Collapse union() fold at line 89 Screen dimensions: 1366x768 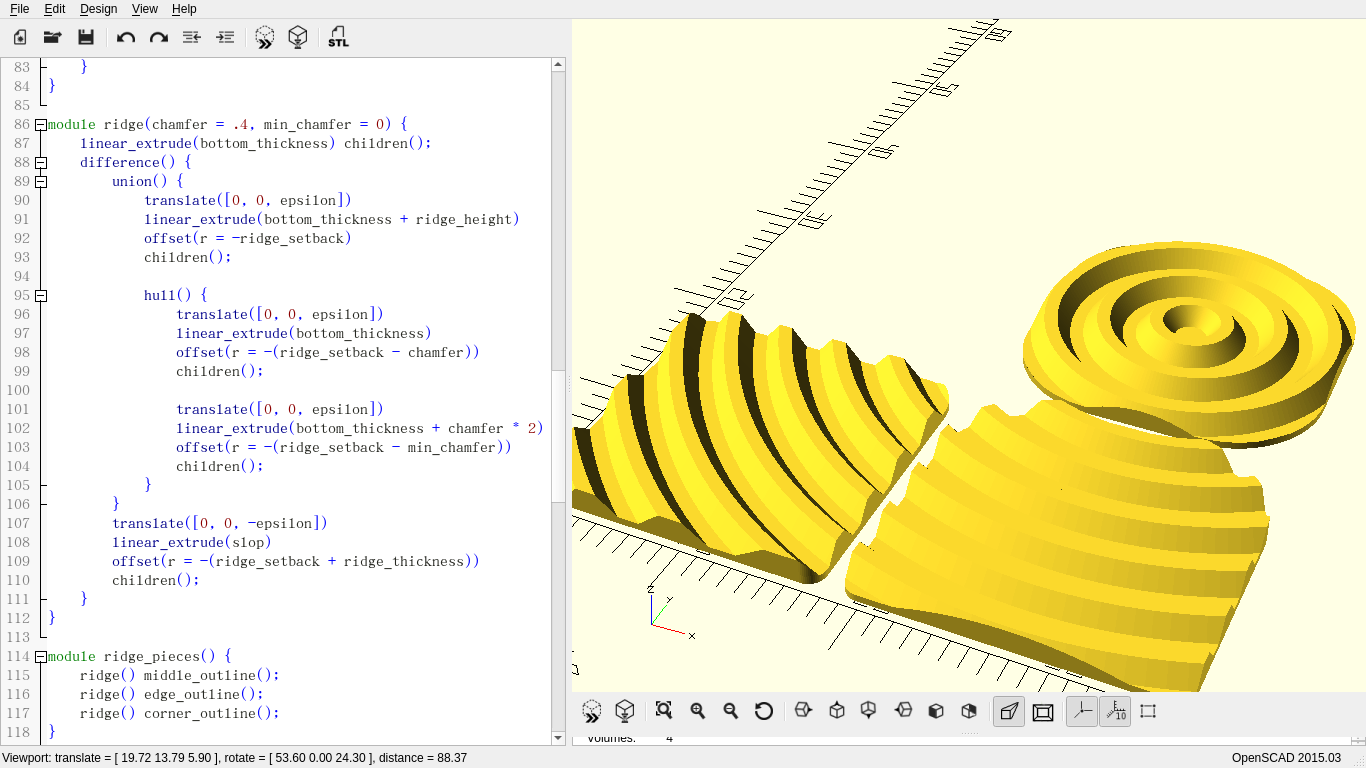(41, 182)
